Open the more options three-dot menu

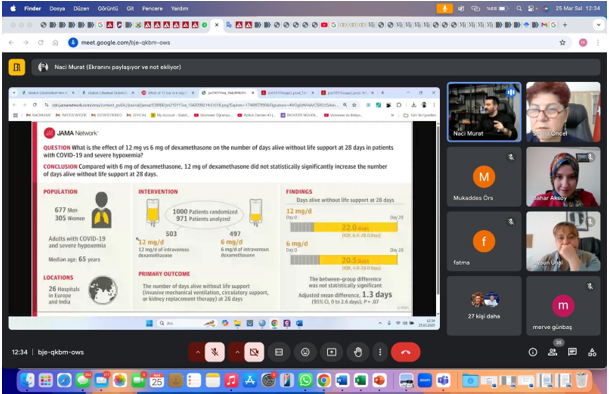tap(380, 352)
